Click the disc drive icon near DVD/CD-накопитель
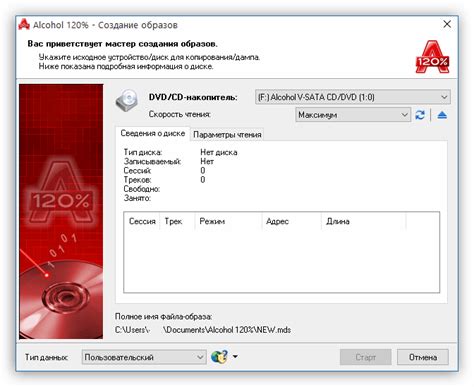This screenshot has height=387, width=474. [x=127, y=100]
